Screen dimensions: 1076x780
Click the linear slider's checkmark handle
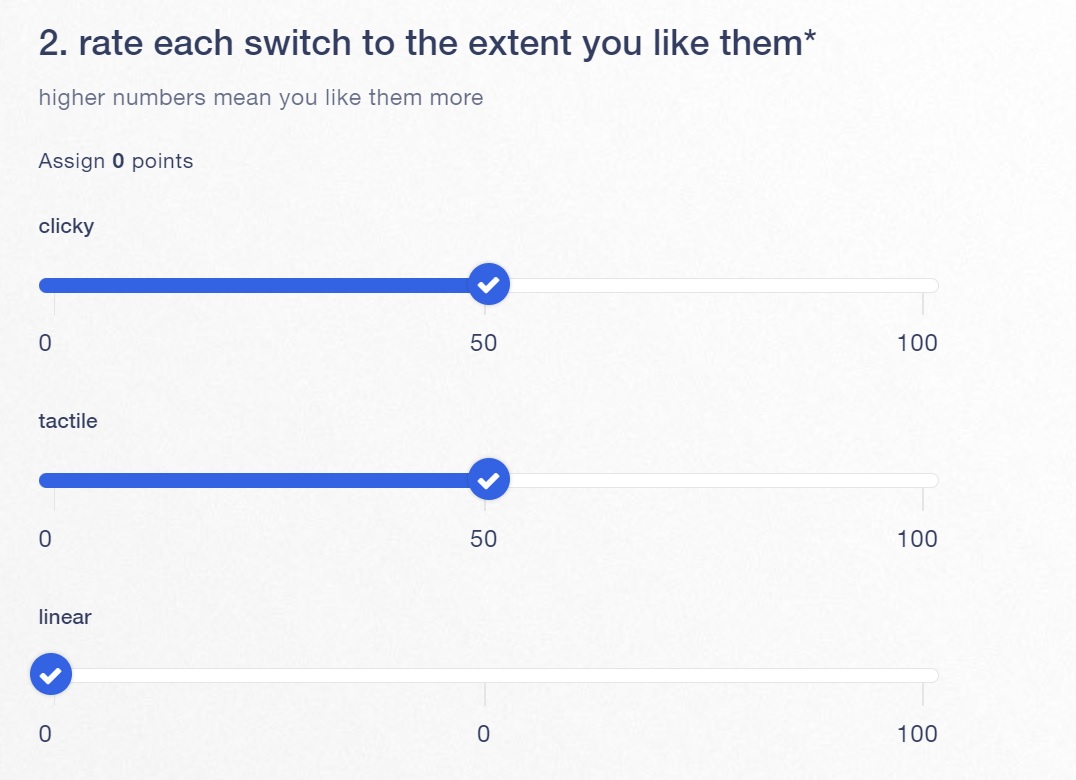[50, 674]
